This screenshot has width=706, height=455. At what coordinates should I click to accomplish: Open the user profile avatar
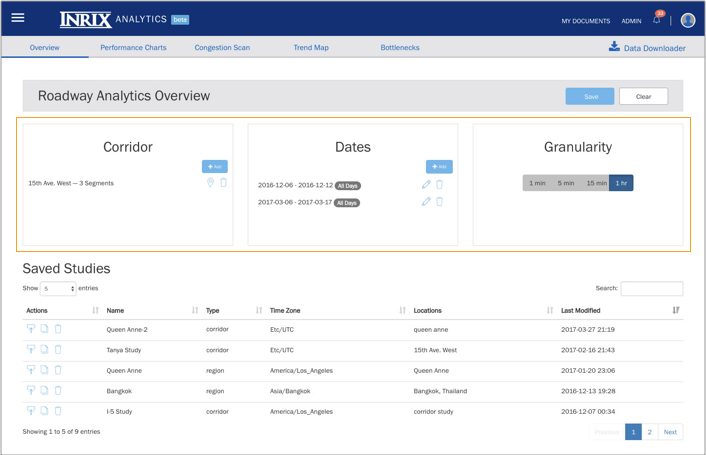click(x=688, y=20)
